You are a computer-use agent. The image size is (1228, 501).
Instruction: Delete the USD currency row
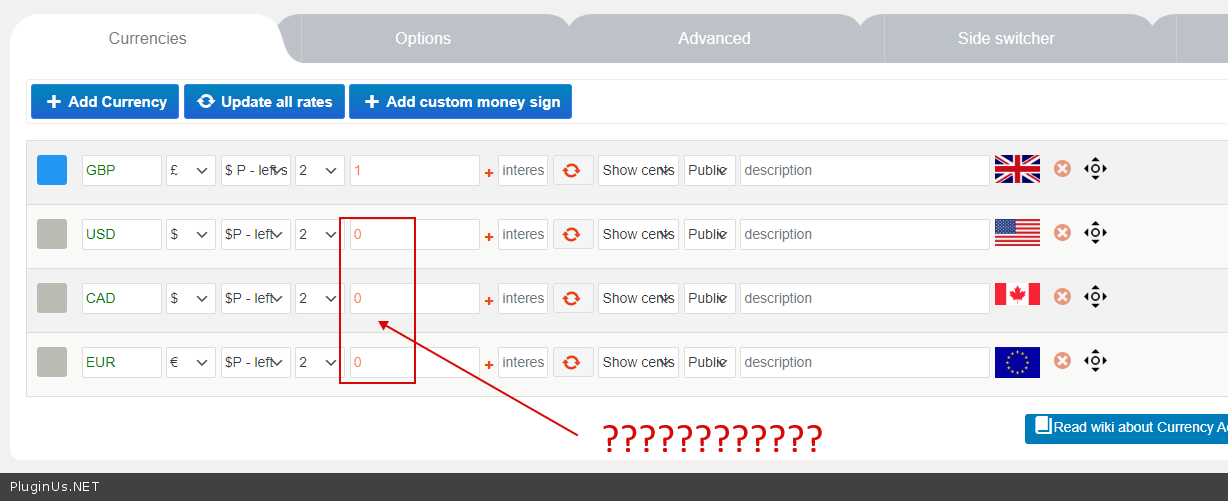1062,232
